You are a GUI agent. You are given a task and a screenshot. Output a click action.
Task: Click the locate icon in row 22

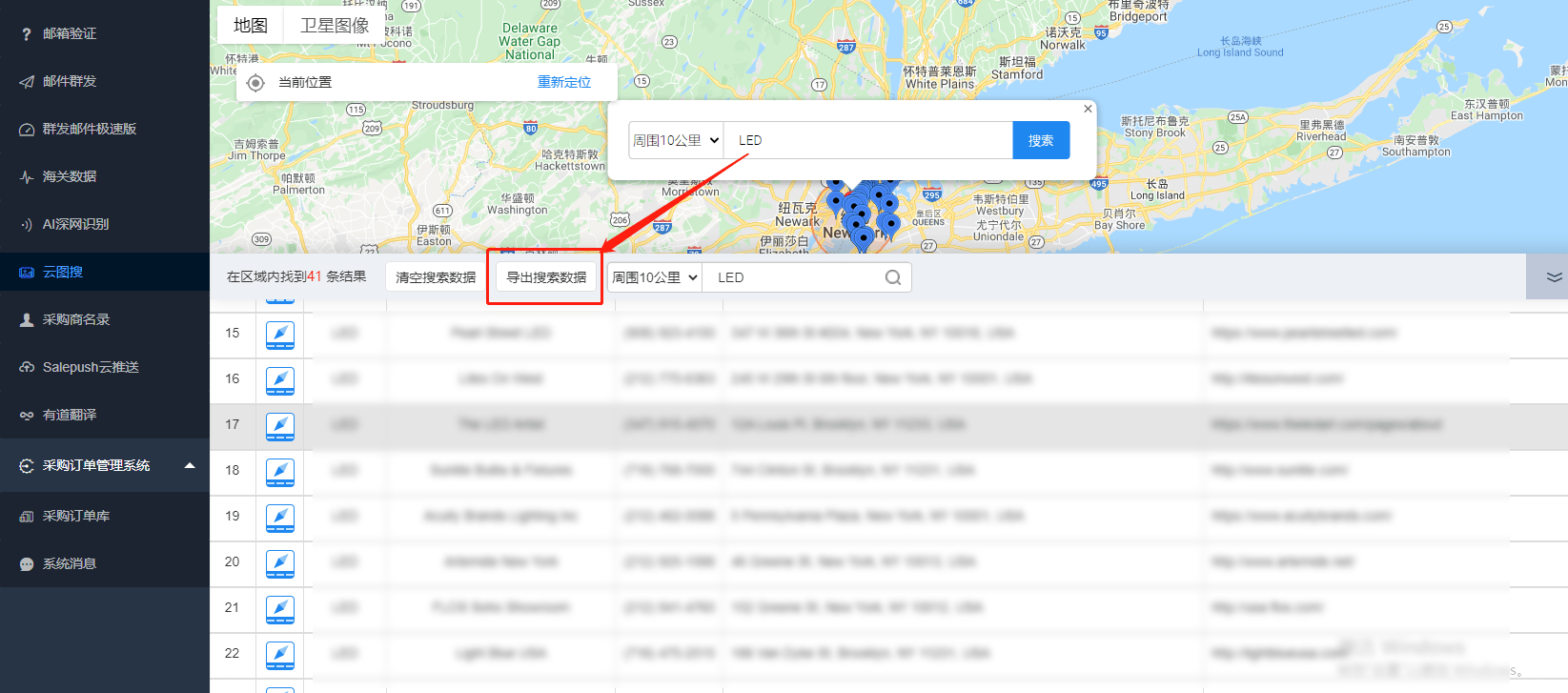point(280,655)
